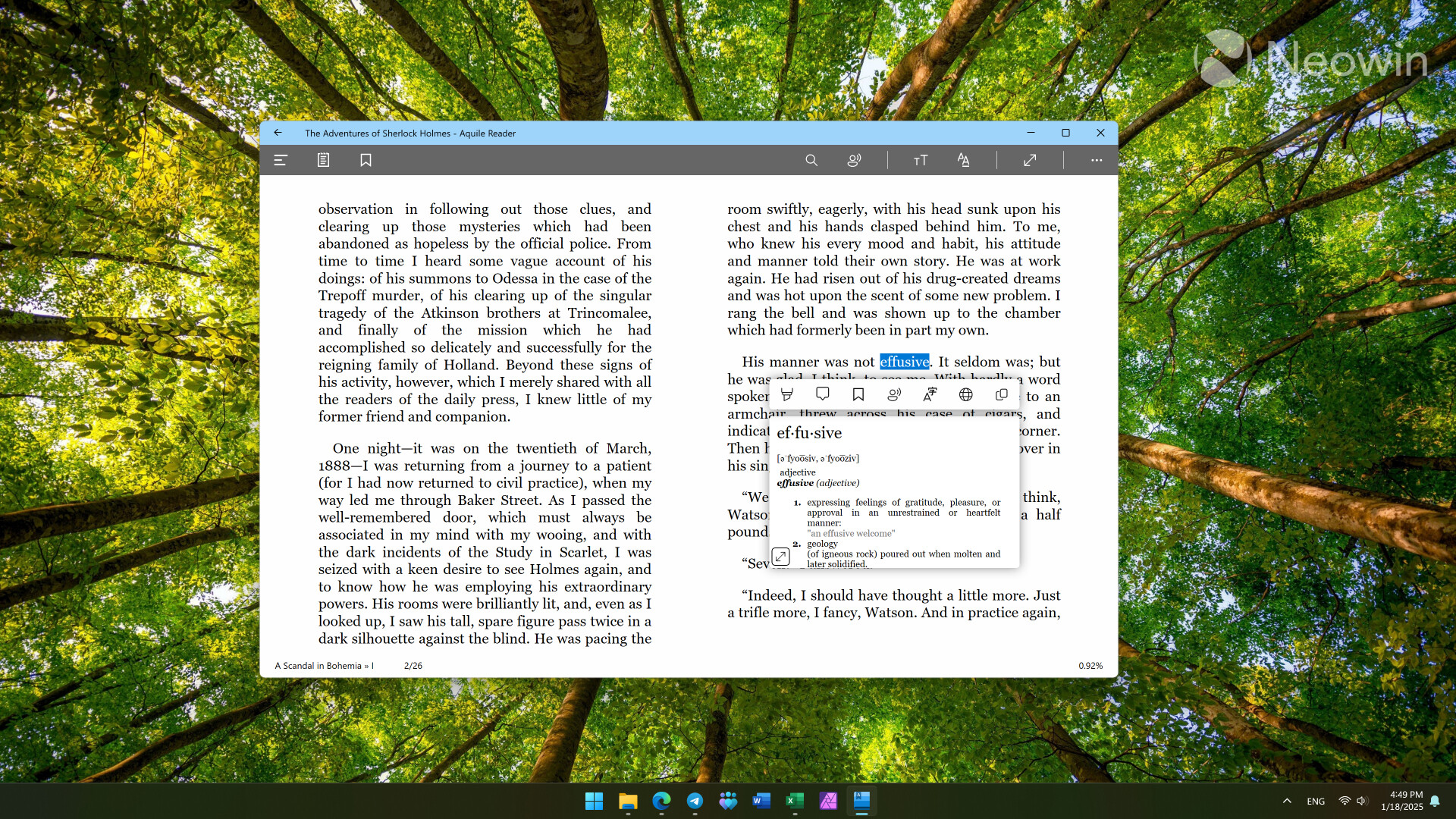This screenshot has height=819, width=1456.
Task: Open Word from taskbar
Action: 761,801
